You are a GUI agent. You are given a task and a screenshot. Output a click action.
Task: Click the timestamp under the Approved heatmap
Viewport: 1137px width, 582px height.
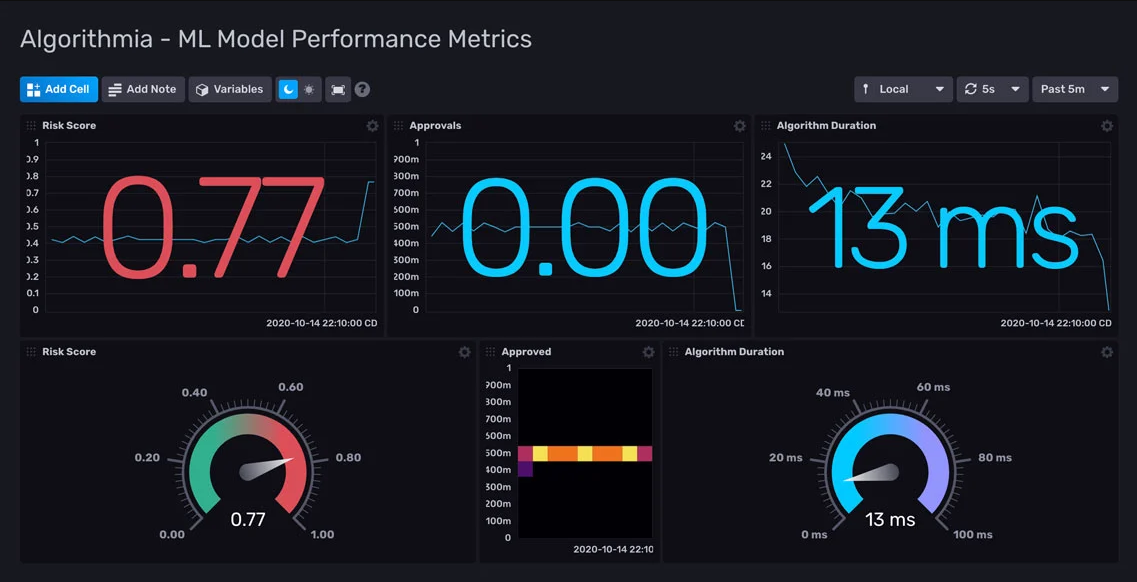click(613, 549)
